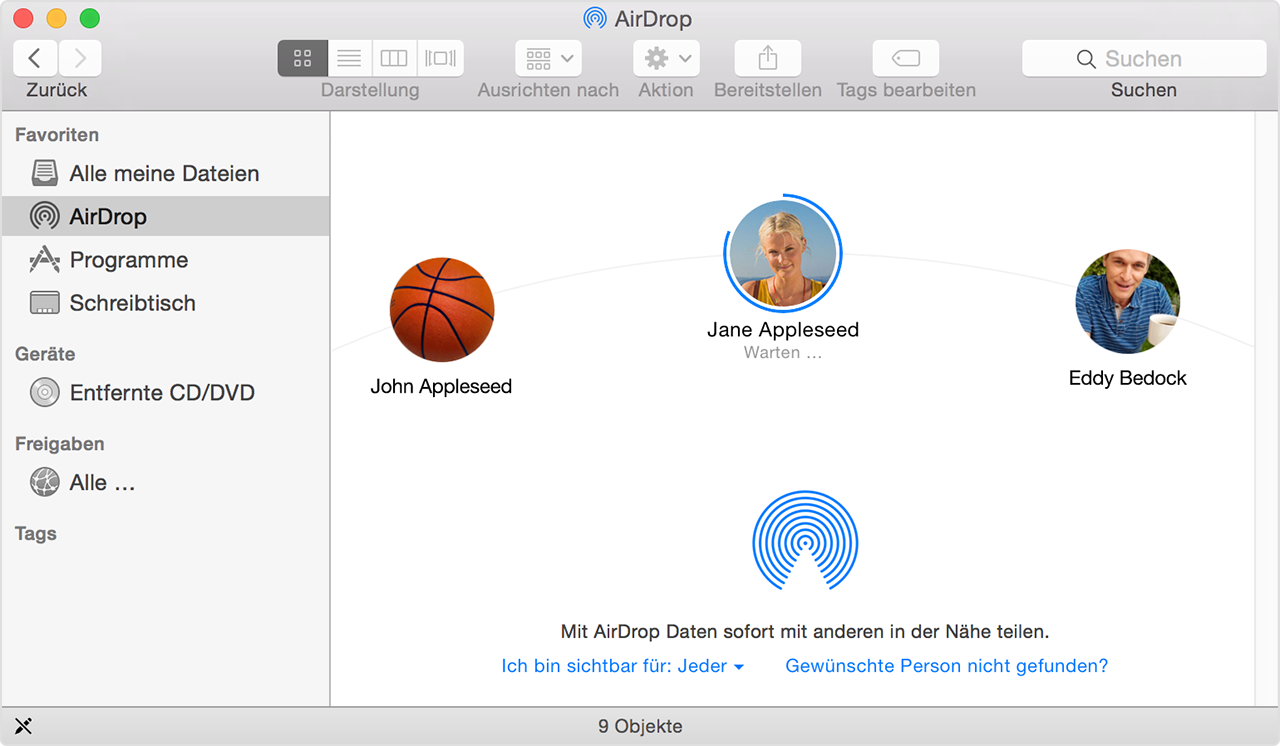This screenshot has height=746, width=1280.
Task: Select 'Entfernte CD/DVD' under Geräte
Action: (x=162, y=393)
